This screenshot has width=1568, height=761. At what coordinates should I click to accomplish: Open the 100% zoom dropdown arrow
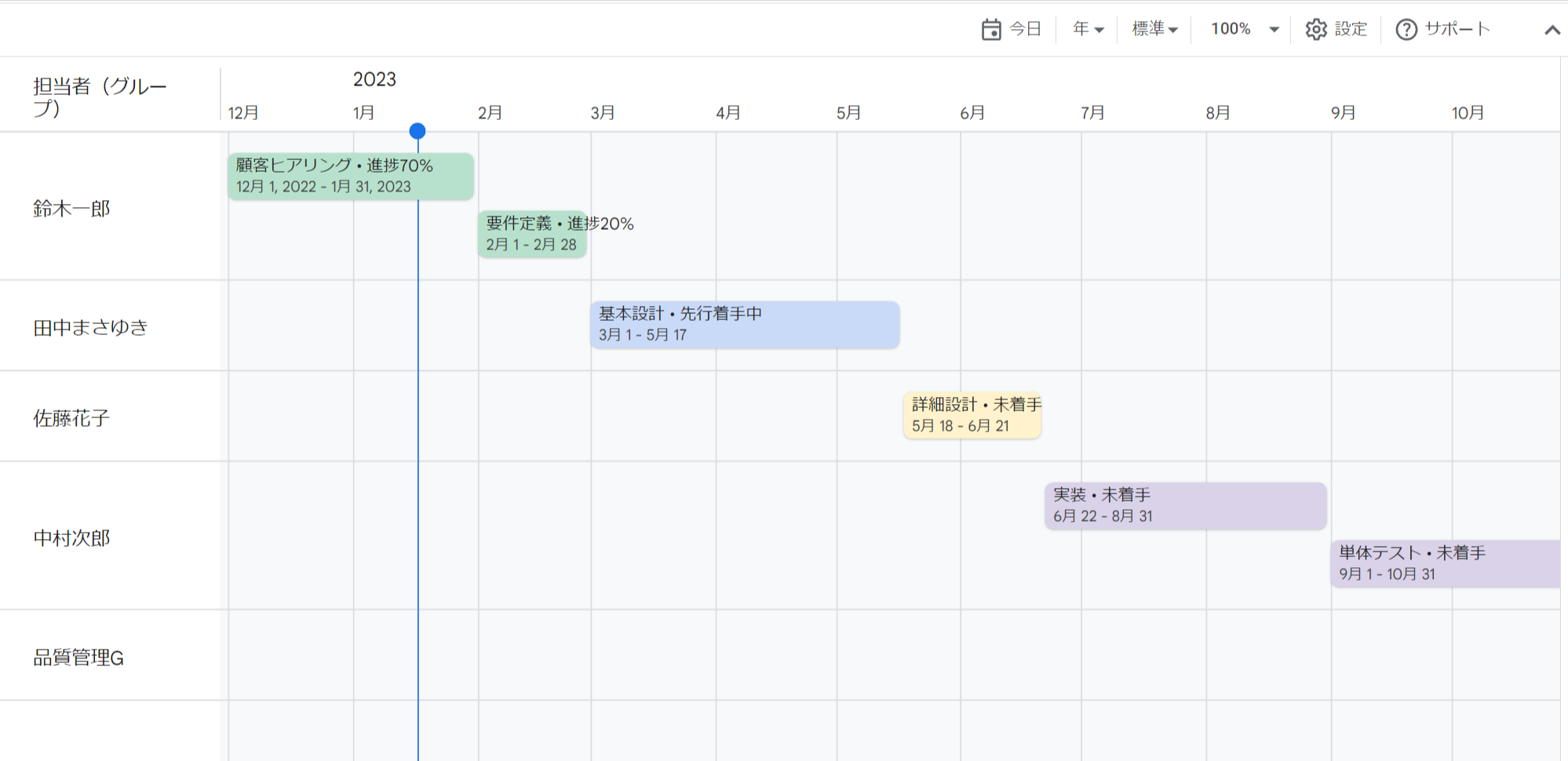point(1274,30)
